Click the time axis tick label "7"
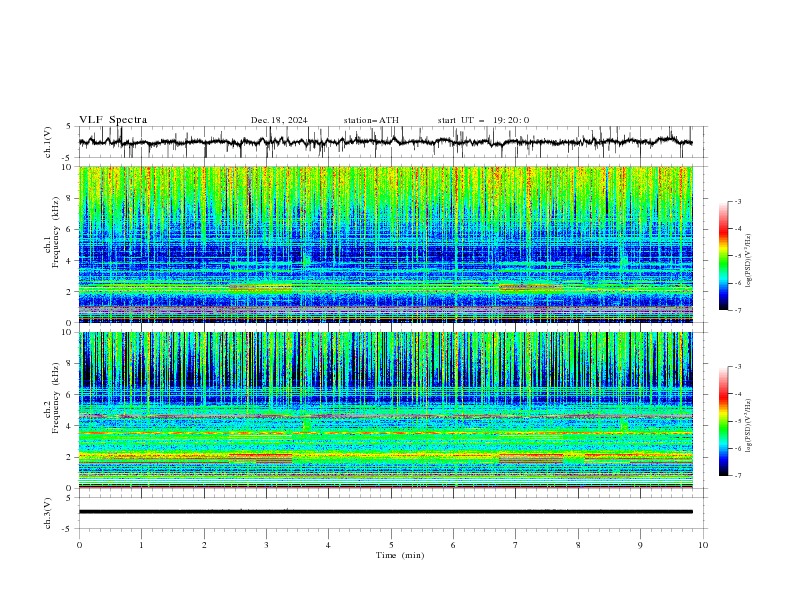Viewport: 792px width, 612px height. [x=516, y=545]
